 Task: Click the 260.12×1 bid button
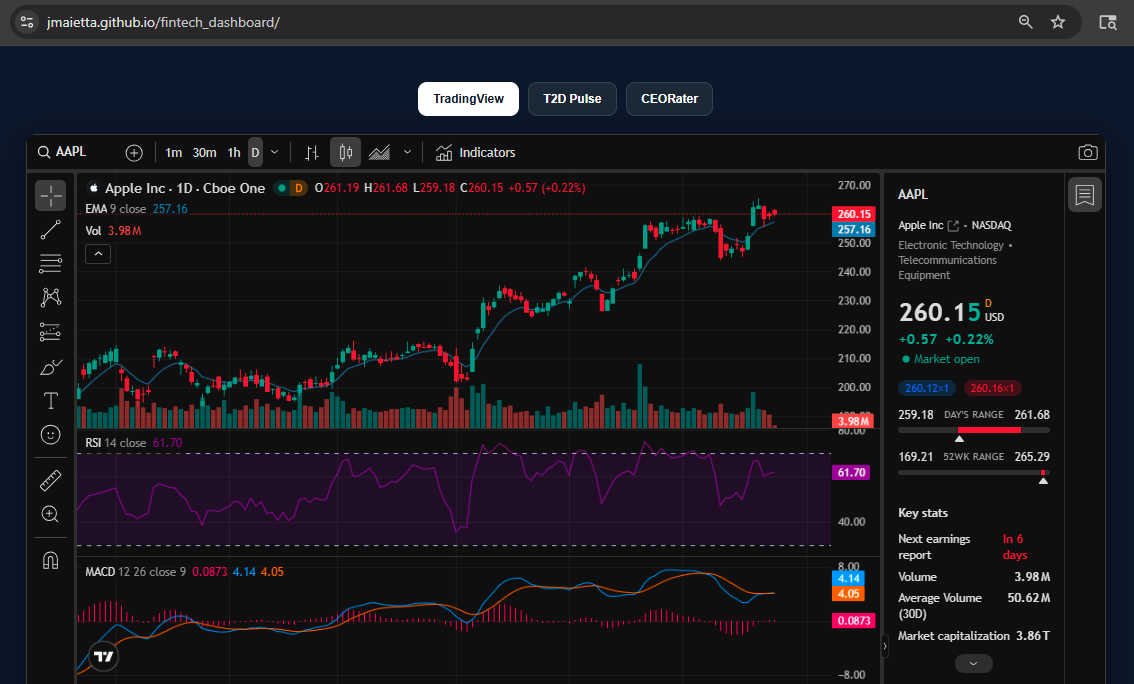[927, 388]
